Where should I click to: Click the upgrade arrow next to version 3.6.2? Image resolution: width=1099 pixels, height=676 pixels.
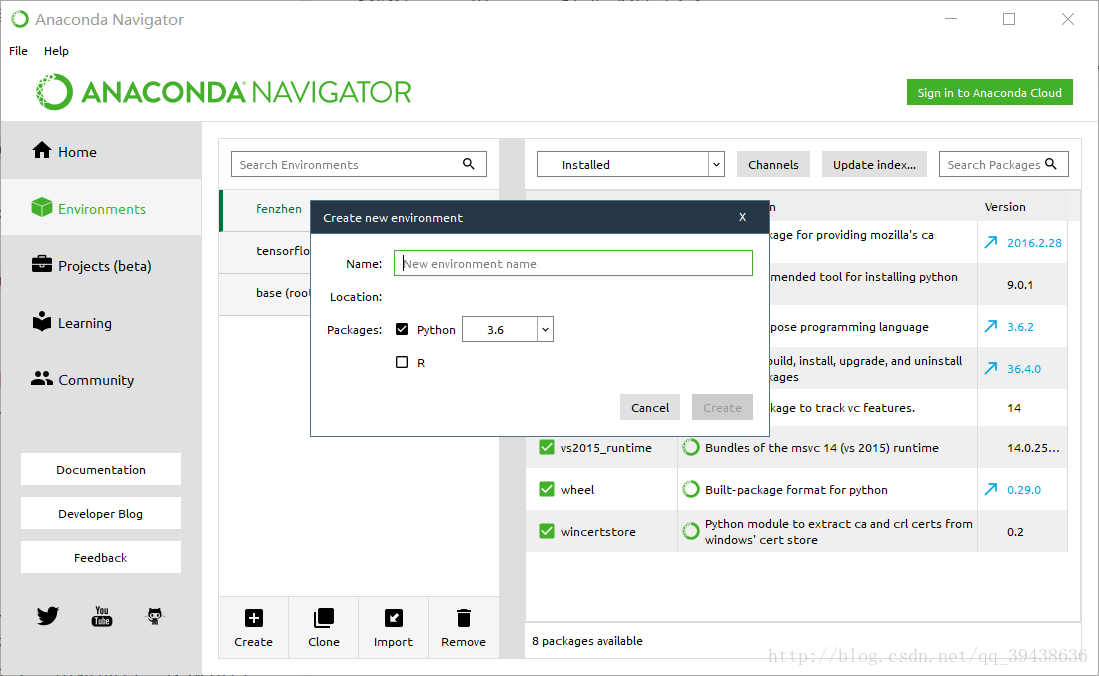coord(991,326)
